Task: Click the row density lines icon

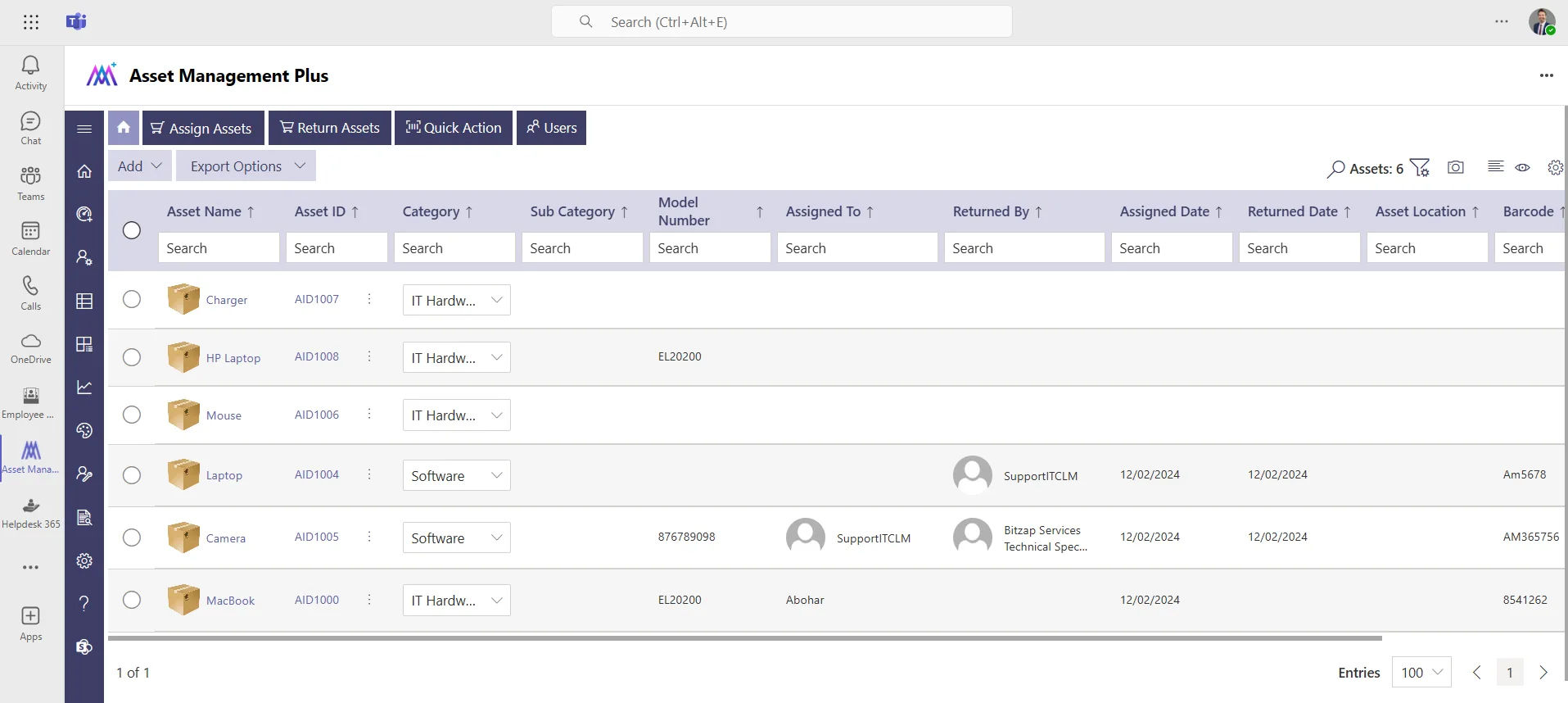Action: 1495,166
